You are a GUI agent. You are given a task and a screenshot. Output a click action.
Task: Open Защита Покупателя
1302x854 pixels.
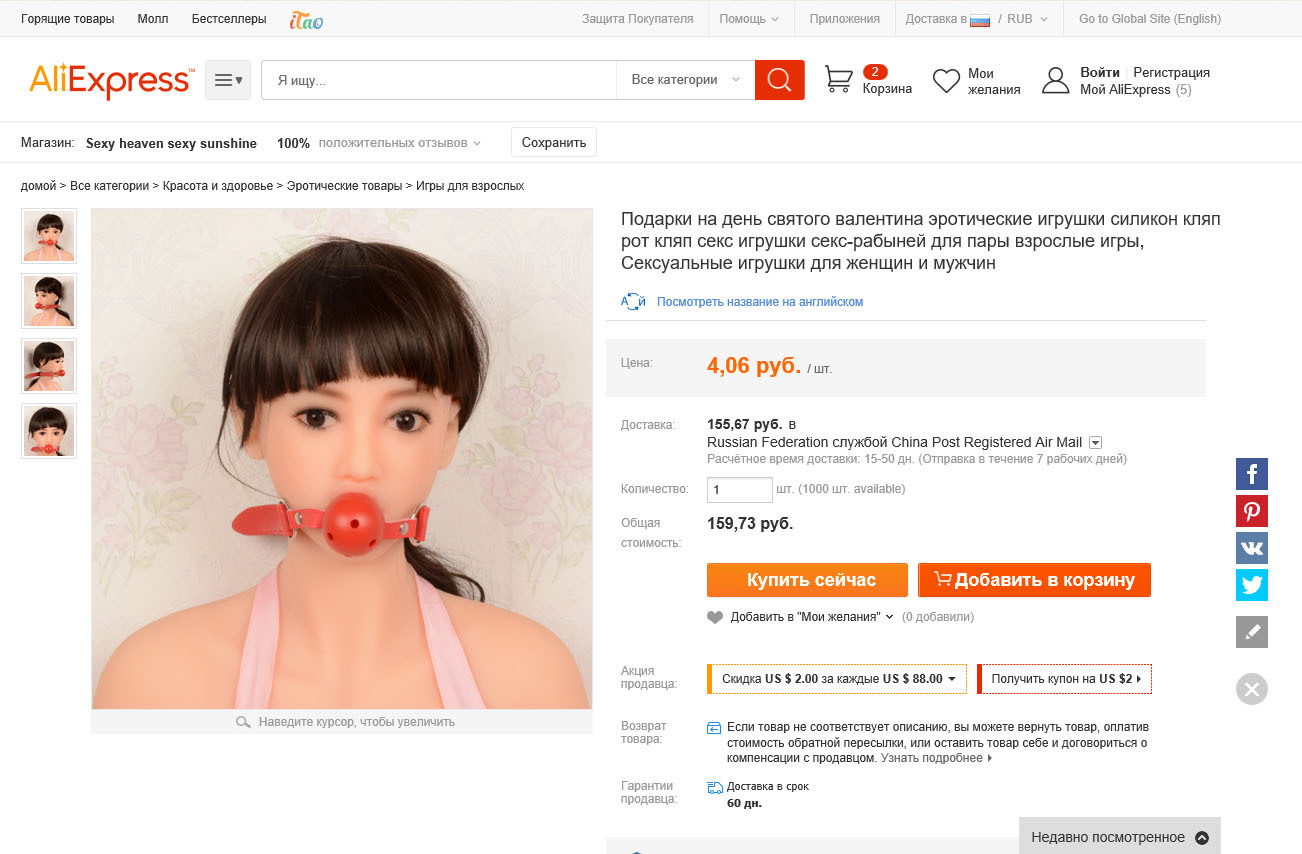pos(637,19)
